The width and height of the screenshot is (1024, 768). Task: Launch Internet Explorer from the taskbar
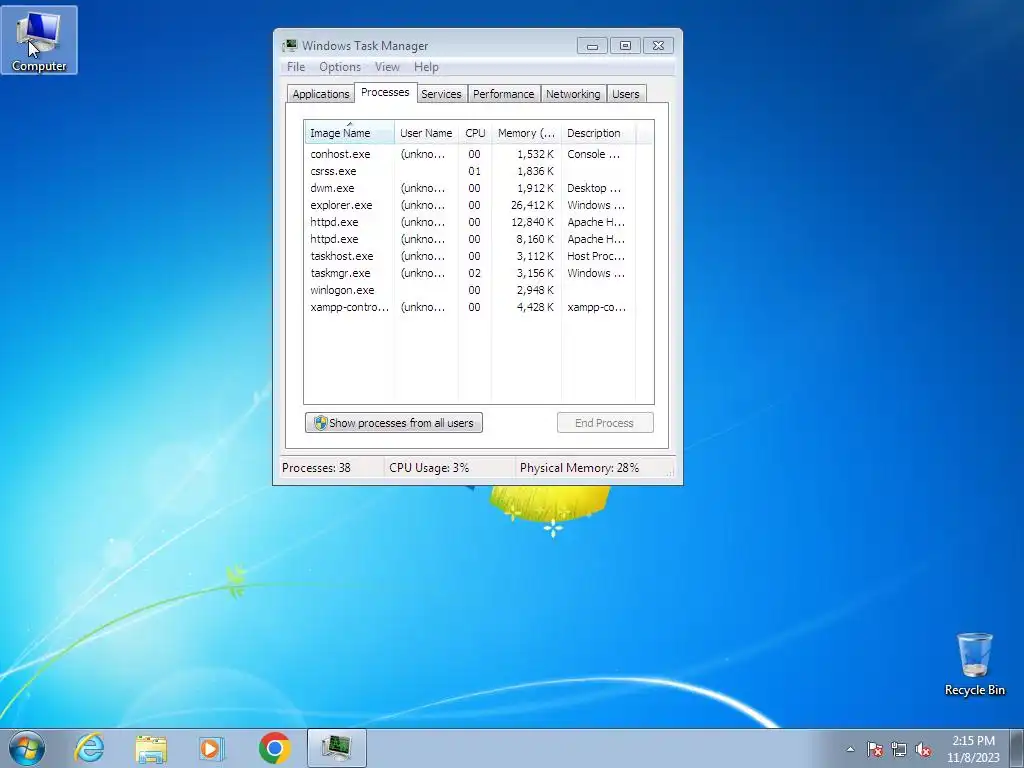click(89, 748)
